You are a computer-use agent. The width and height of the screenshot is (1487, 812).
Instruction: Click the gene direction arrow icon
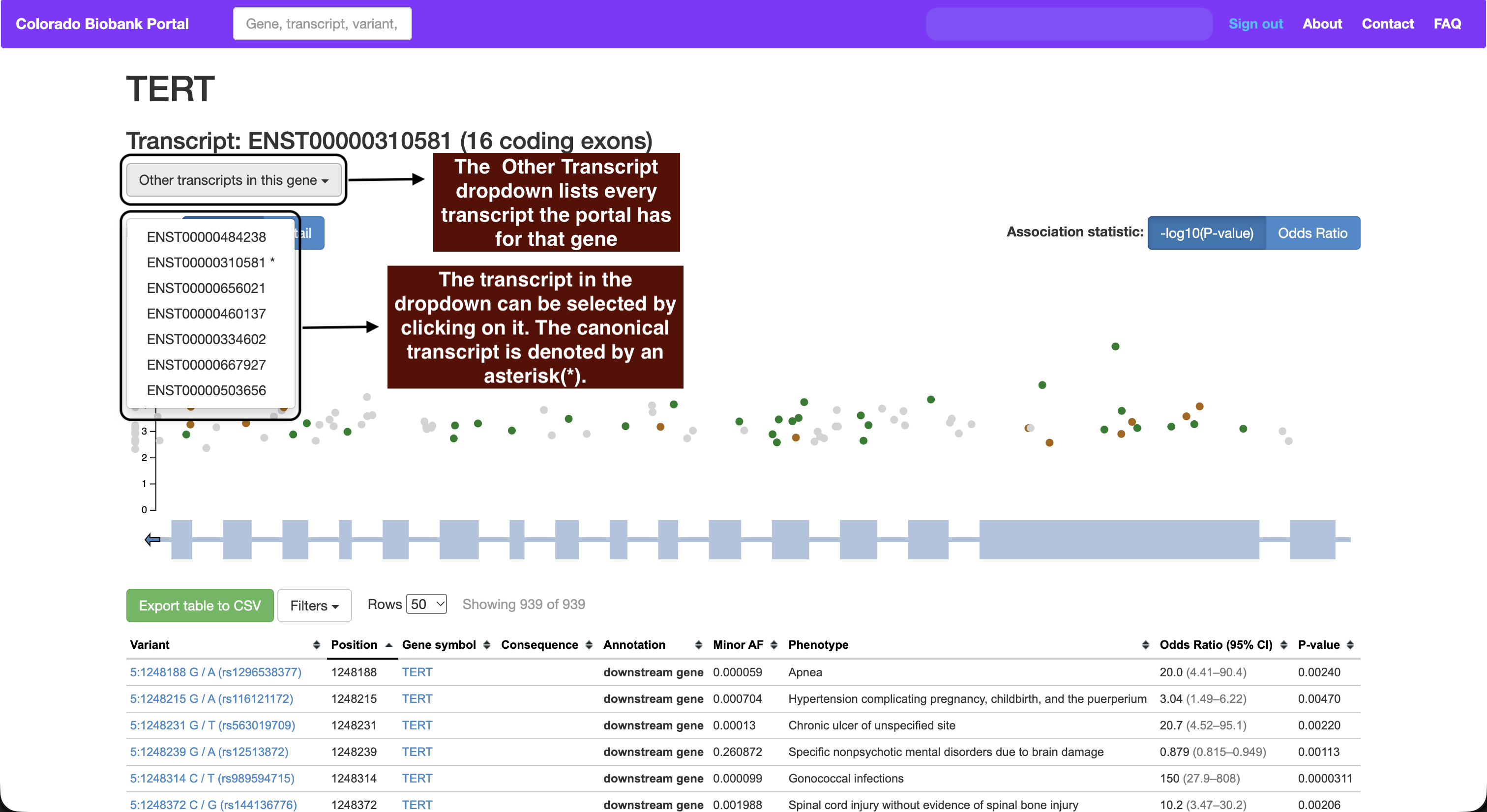click(x=152, y=540)
